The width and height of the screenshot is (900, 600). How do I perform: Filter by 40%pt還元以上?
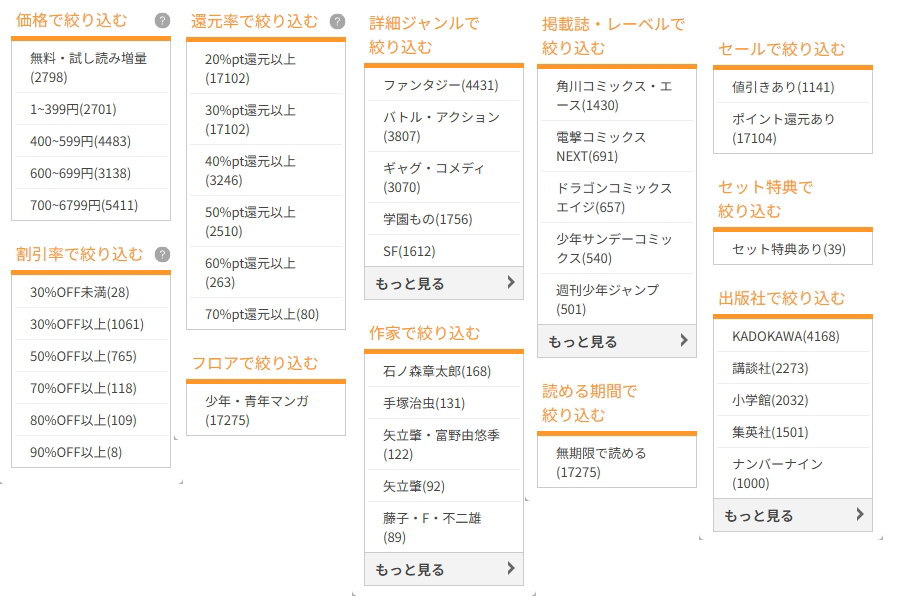(x=266, y=171)
